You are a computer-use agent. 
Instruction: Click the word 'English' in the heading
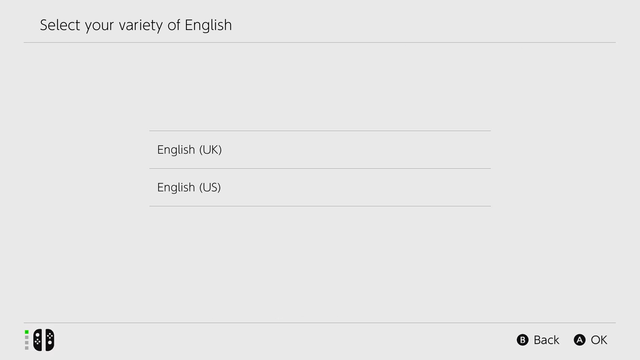pyautogui.click(x=208, y=25)
